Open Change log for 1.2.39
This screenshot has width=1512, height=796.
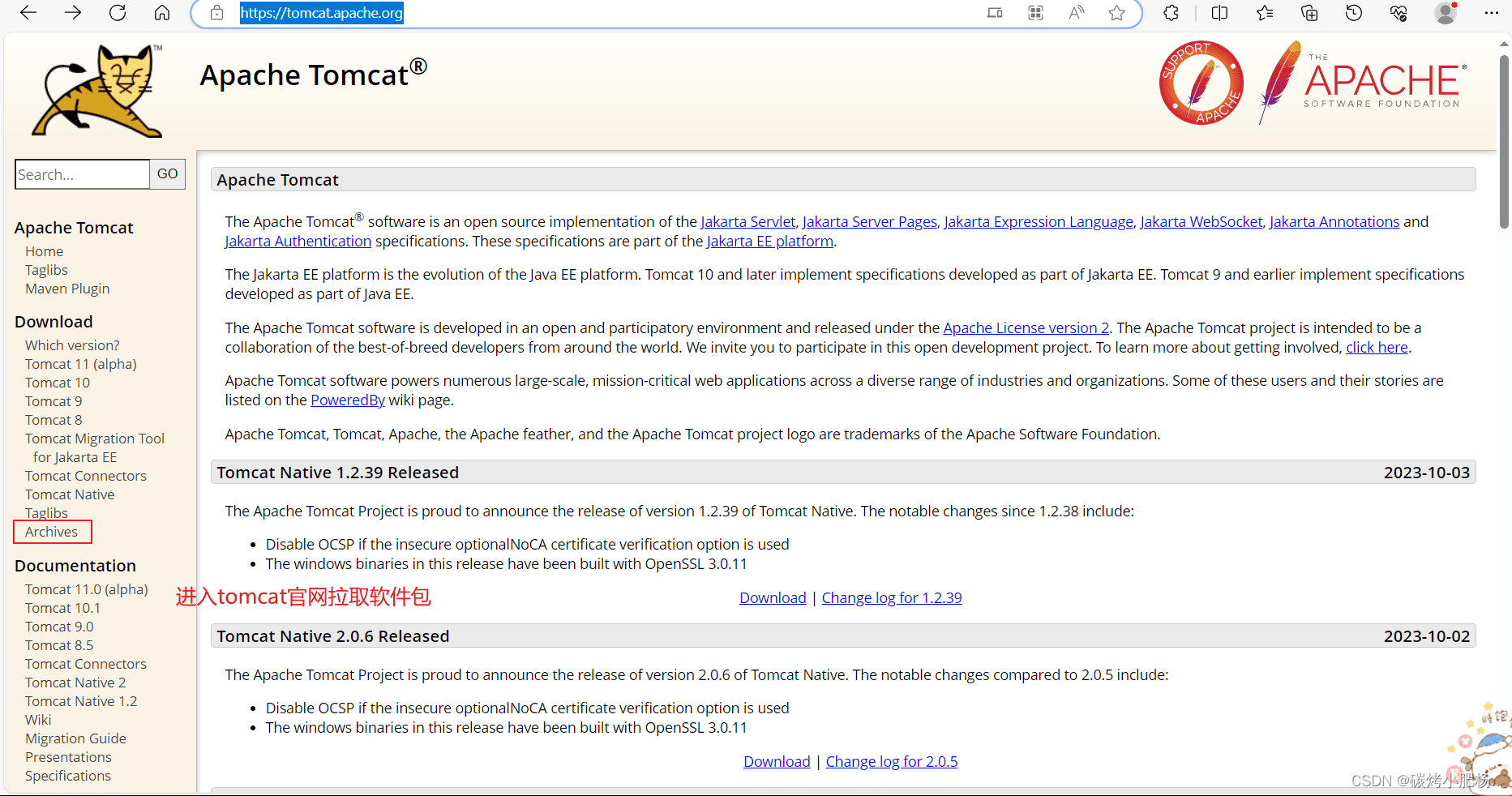click(x=892, y=598)
